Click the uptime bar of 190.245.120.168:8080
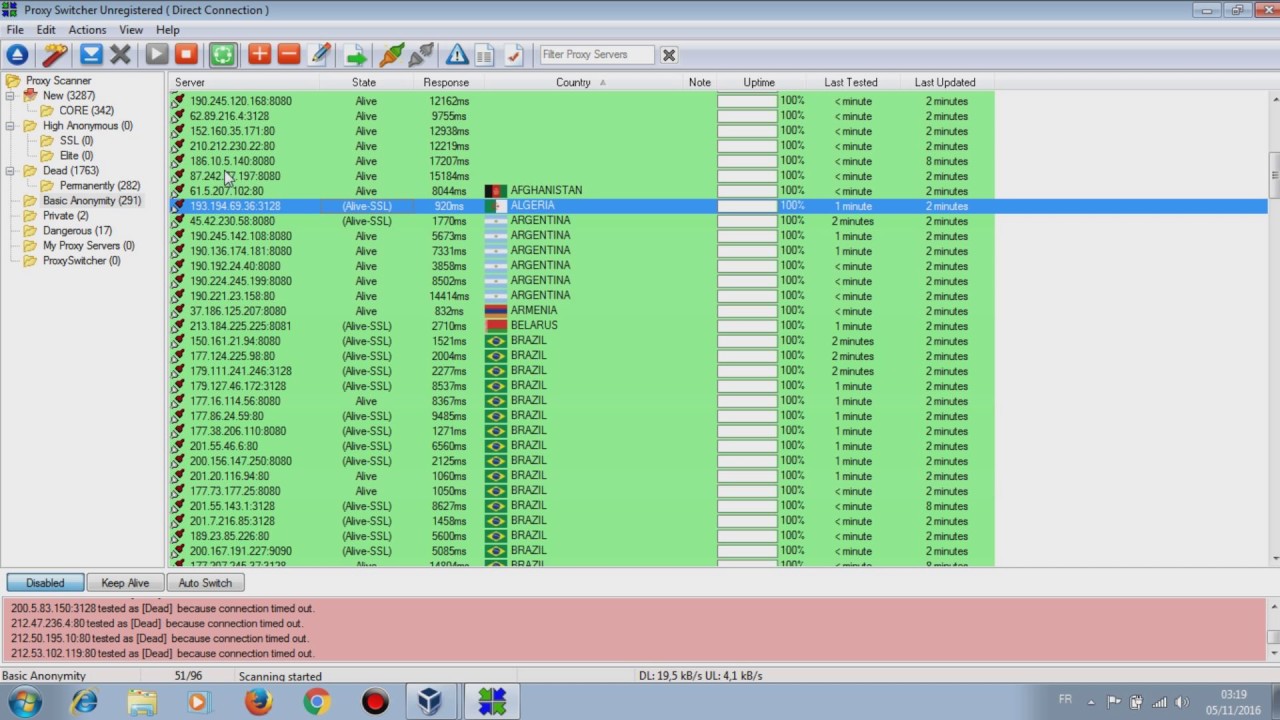Image resolution: width=1280 pixels, height=720 pixels. (x=747, y=101)
